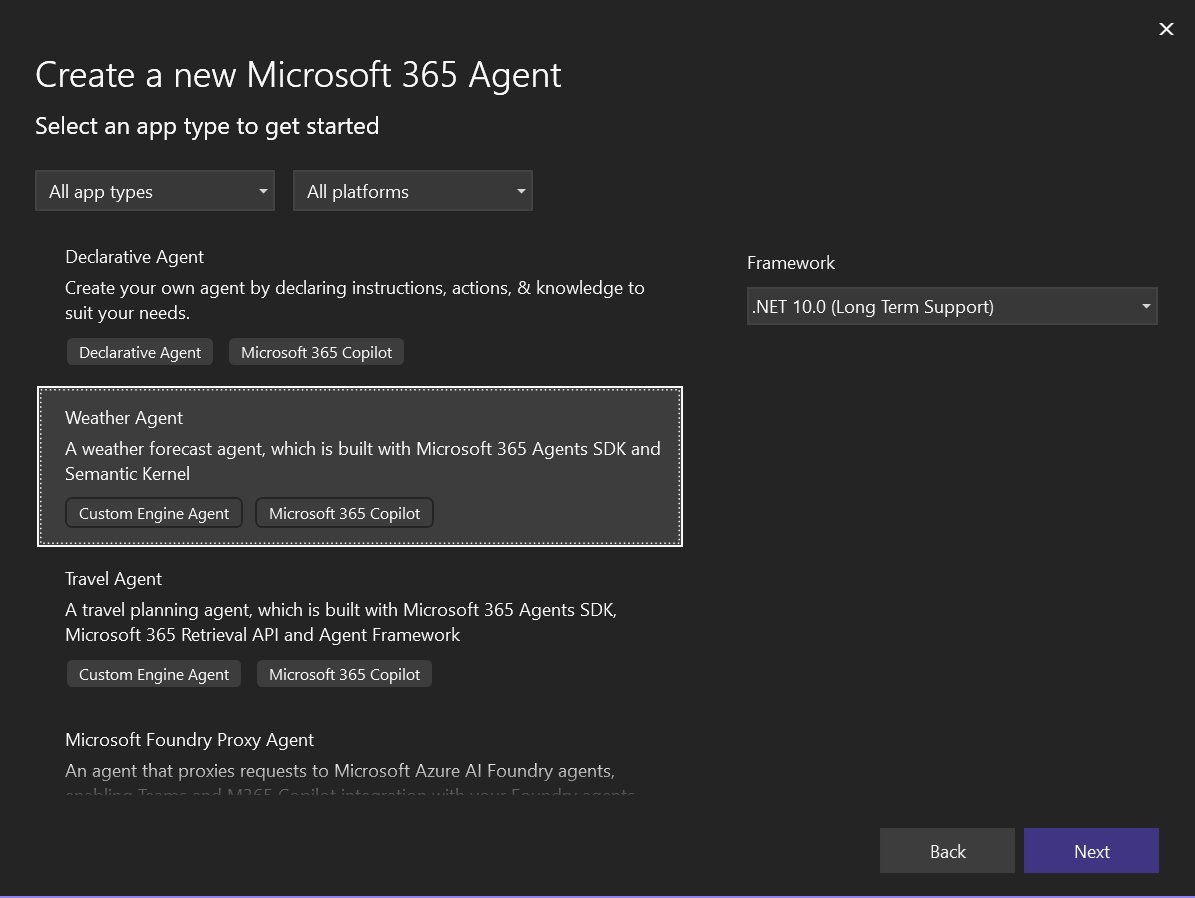Image resolution: width=1195 pixels, height=898 pixels.
Task: Click Microsoft 365 Copilot tag under Weather Agent
Action: 344,513
